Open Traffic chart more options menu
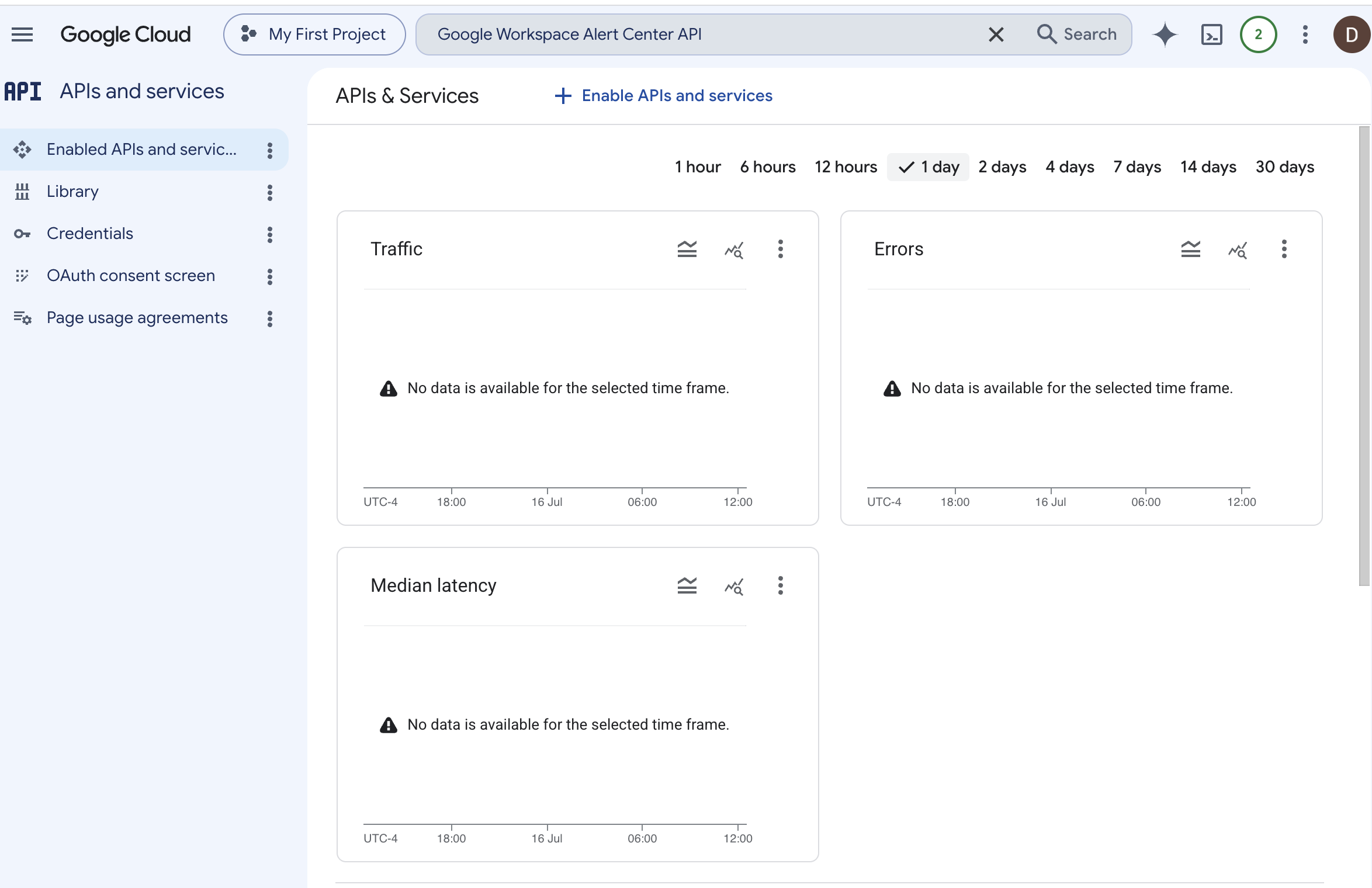This screenshot has height=888, width=1372. (781, 249)
